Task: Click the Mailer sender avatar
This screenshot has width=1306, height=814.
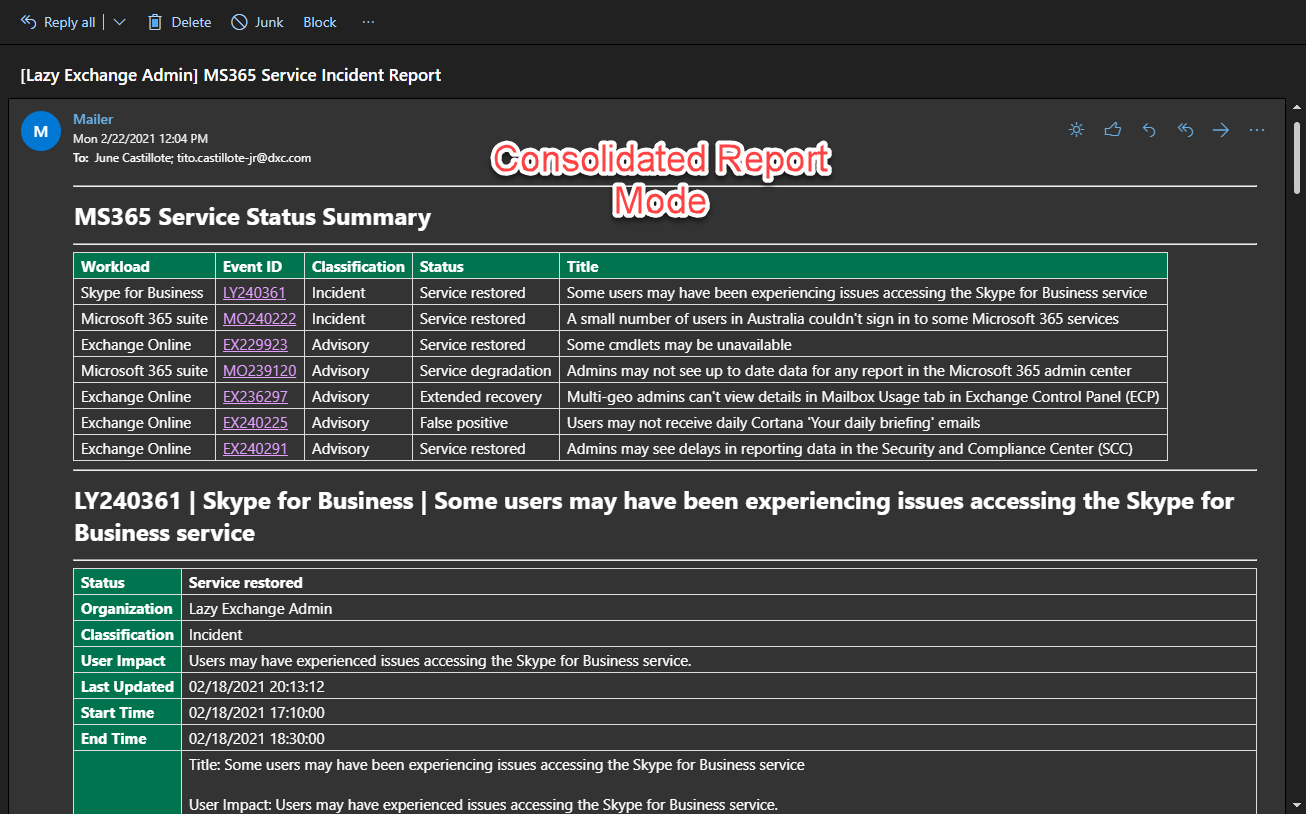Action: [41, 130]
